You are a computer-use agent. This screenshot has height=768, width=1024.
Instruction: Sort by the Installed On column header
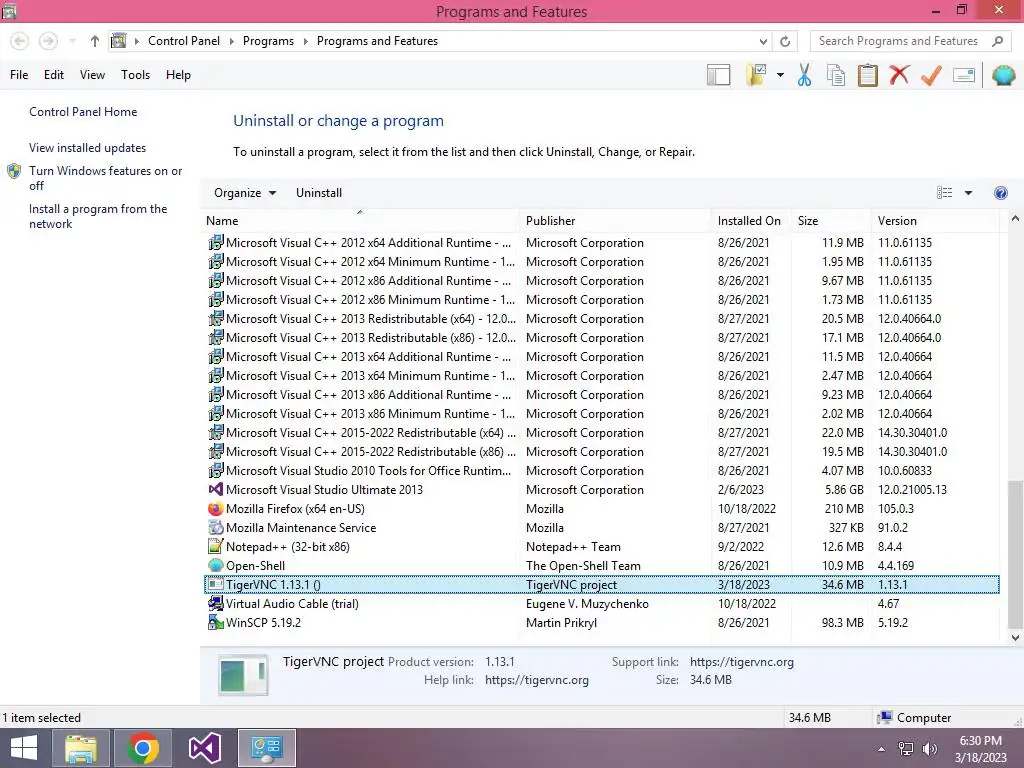click(x=751, y=221)
